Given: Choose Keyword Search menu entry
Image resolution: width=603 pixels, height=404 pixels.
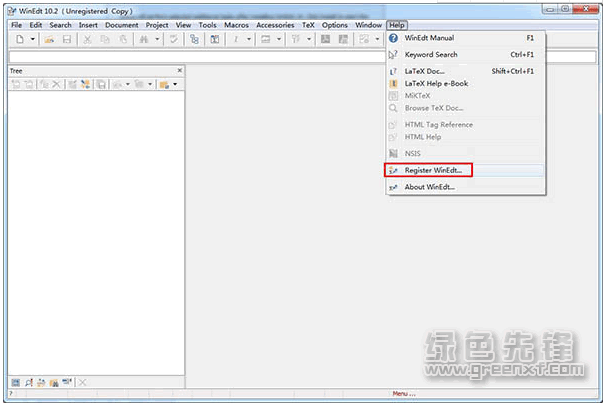Looking at the screenshot, I should pyautogui.click(x=466, y=55).
